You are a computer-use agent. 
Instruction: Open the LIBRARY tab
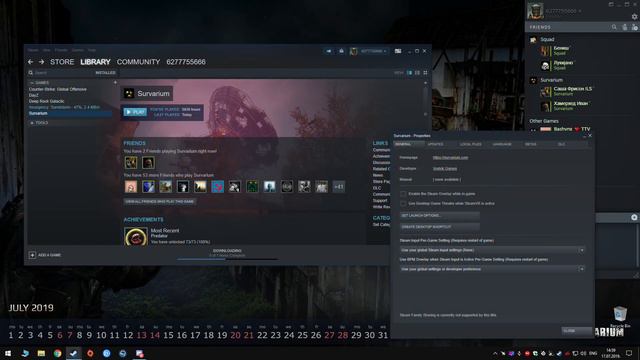click(95, 62)
